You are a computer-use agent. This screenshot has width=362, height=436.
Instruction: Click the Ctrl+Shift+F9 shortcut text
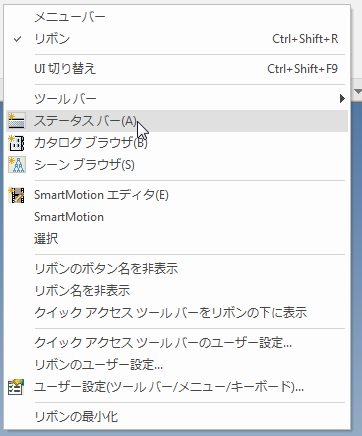[302, 69]
